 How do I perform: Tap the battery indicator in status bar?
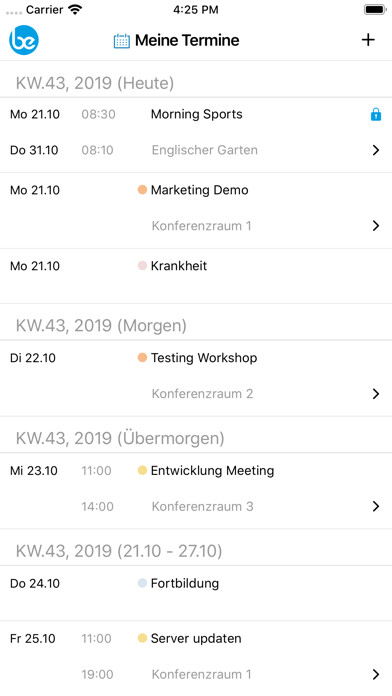(x=375, y=9)
